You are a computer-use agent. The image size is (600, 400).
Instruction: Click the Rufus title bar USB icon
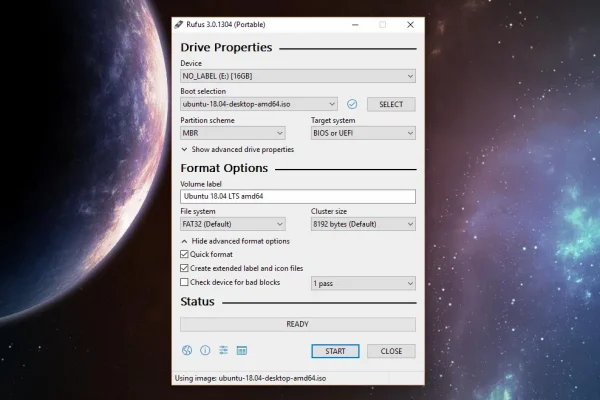coord(178,24)
